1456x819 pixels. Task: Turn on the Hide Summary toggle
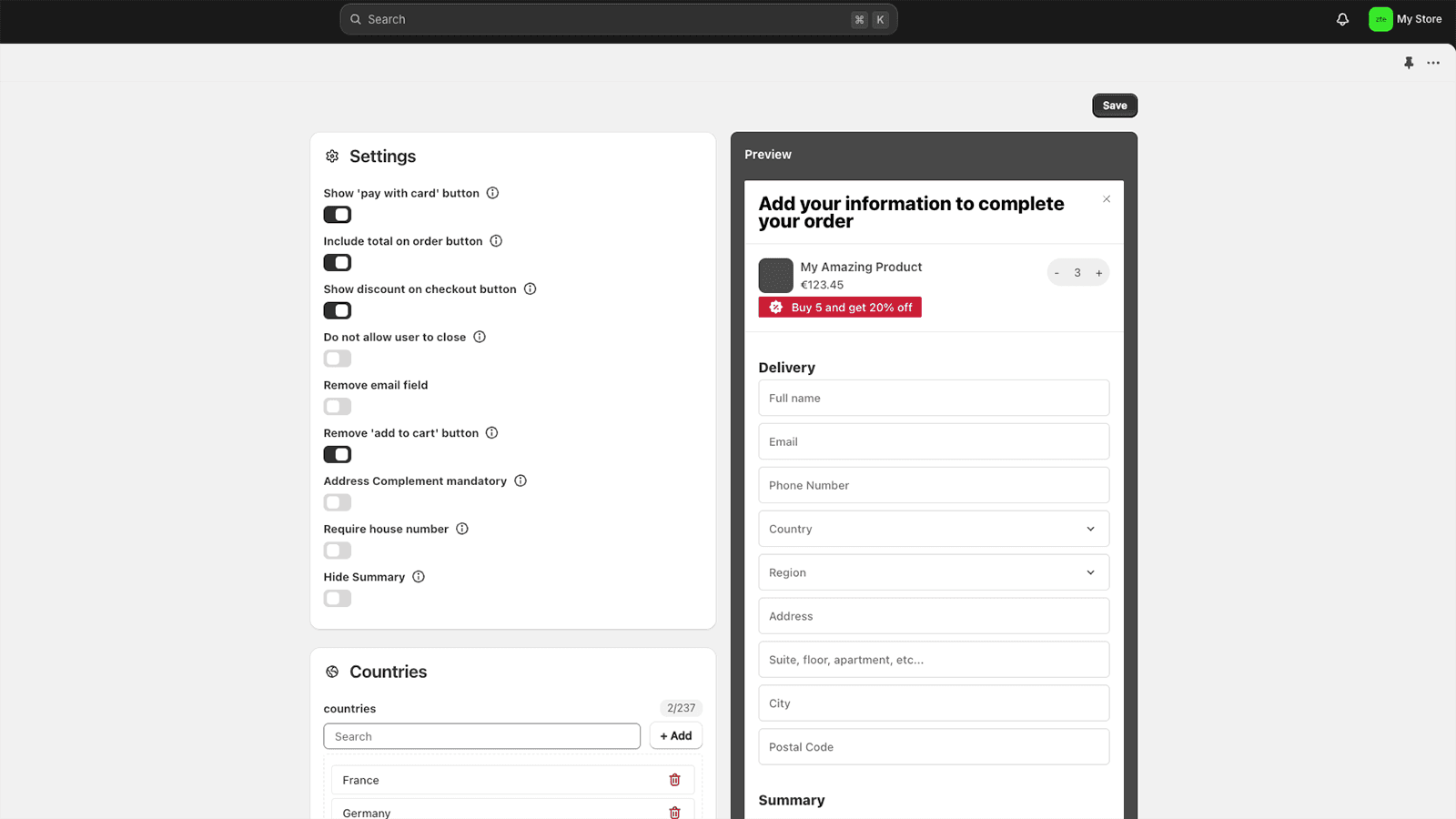[x=337, y=598]
